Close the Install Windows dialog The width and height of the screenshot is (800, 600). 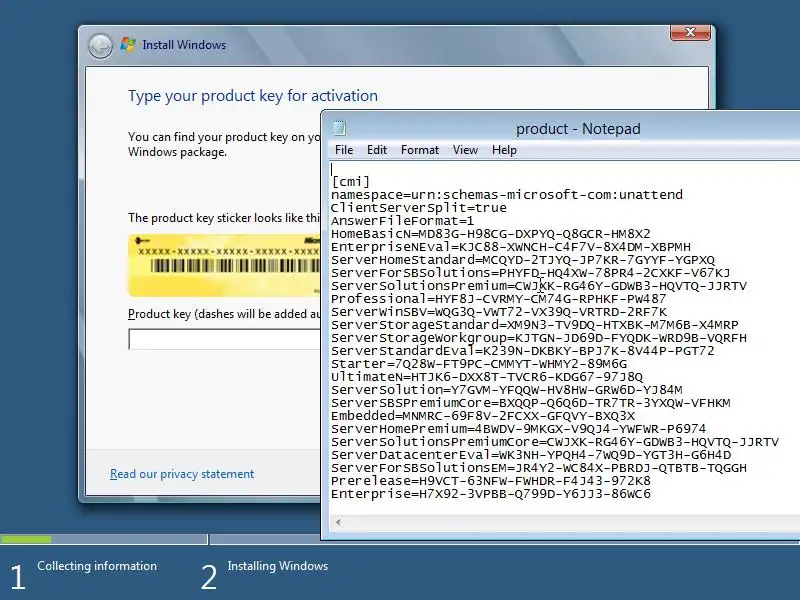pos(690,33)
